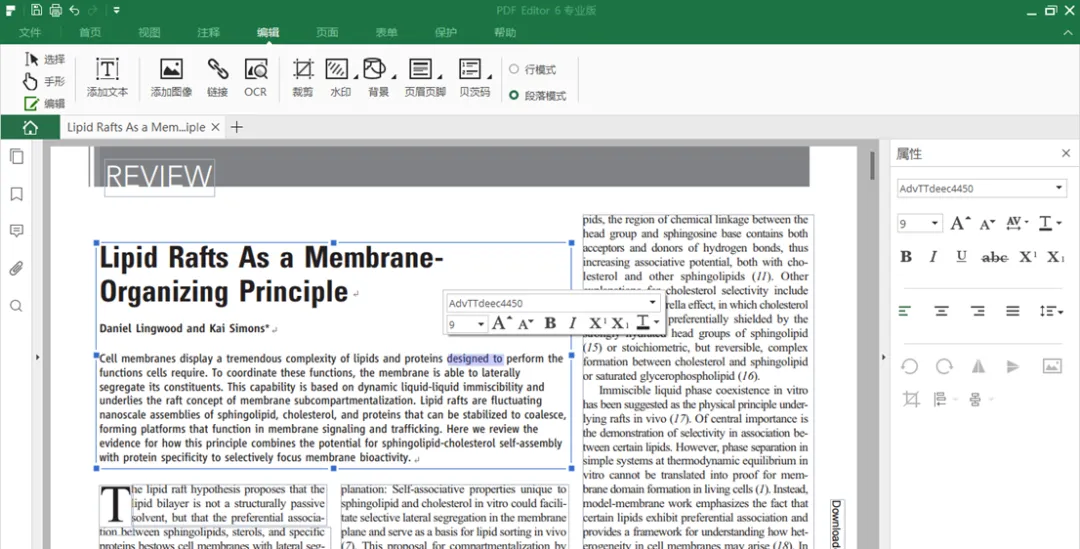Viewport: 1080px width, 549px height.
Task: Collapse the properties panel arrow
Action: click(x=884, y=358)
